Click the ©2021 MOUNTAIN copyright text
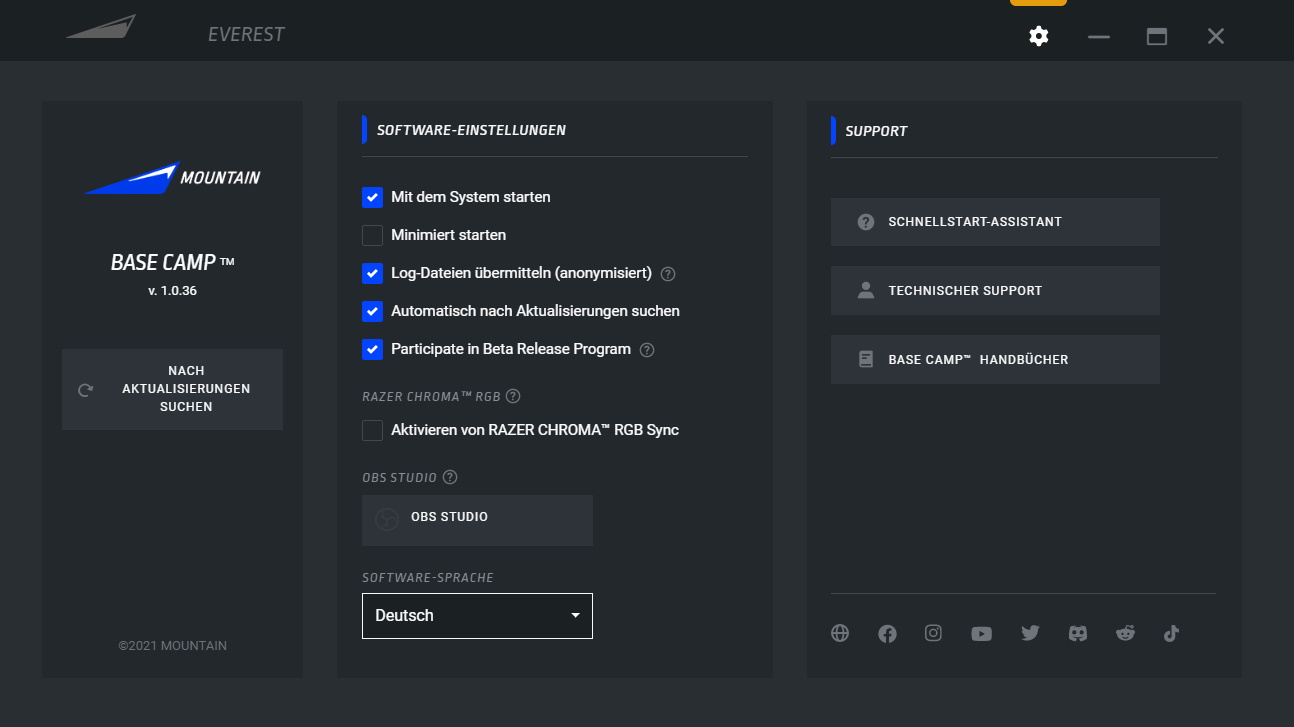The image size is (1294, 727). pyautogui.click(x=172, y=646)
